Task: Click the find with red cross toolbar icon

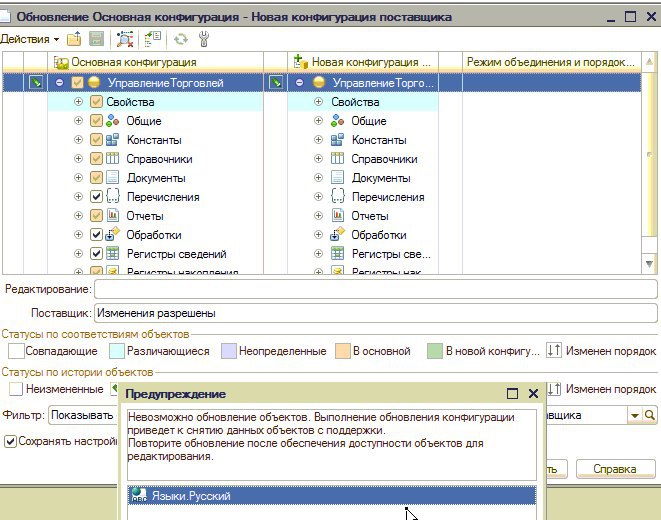Action: (125, 39)
